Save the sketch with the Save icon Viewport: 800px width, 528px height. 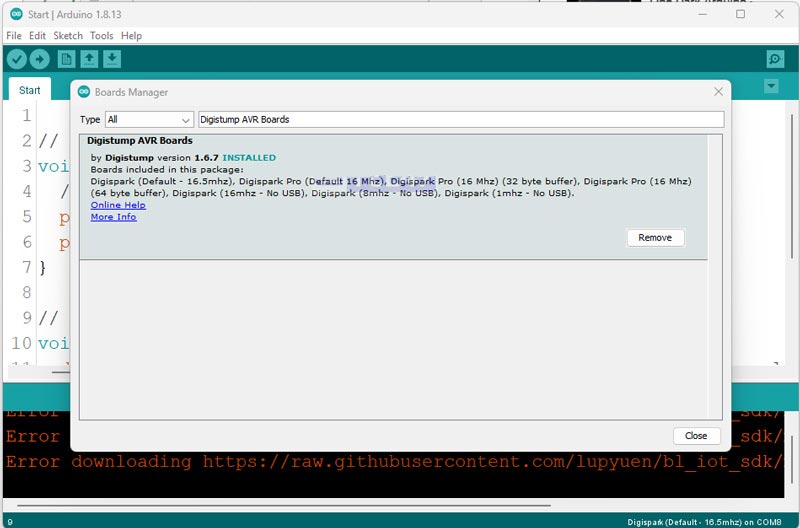click(112, 59)
